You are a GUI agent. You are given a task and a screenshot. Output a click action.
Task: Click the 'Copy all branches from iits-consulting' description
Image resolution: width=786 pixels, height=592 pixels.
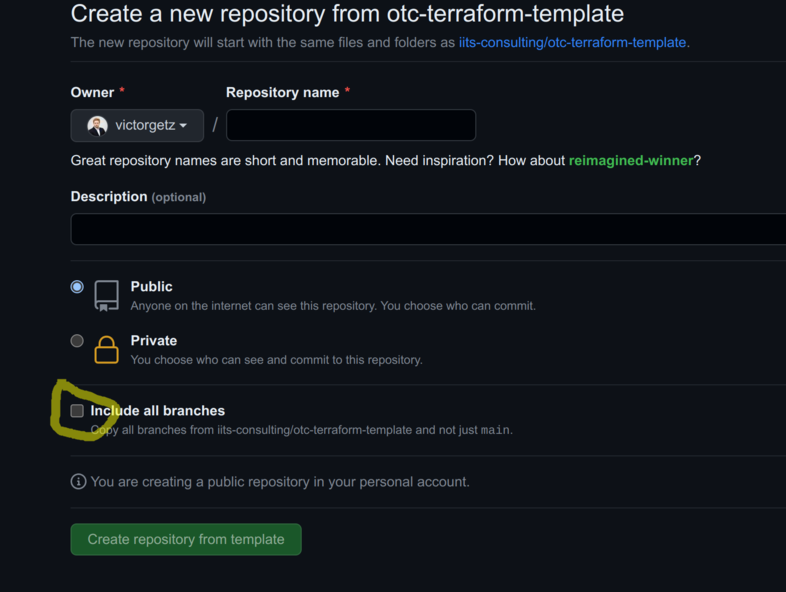302,430
